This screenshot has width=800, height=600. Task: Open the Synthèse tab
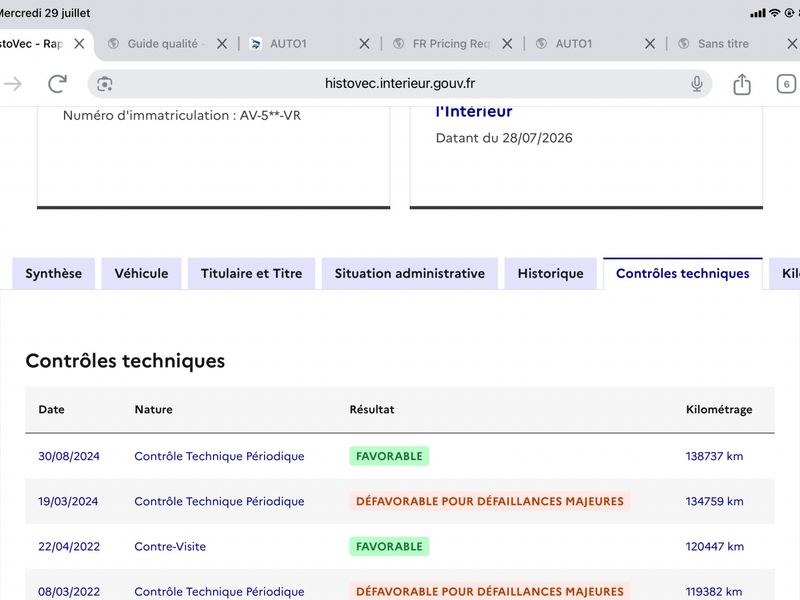(54, 273)
